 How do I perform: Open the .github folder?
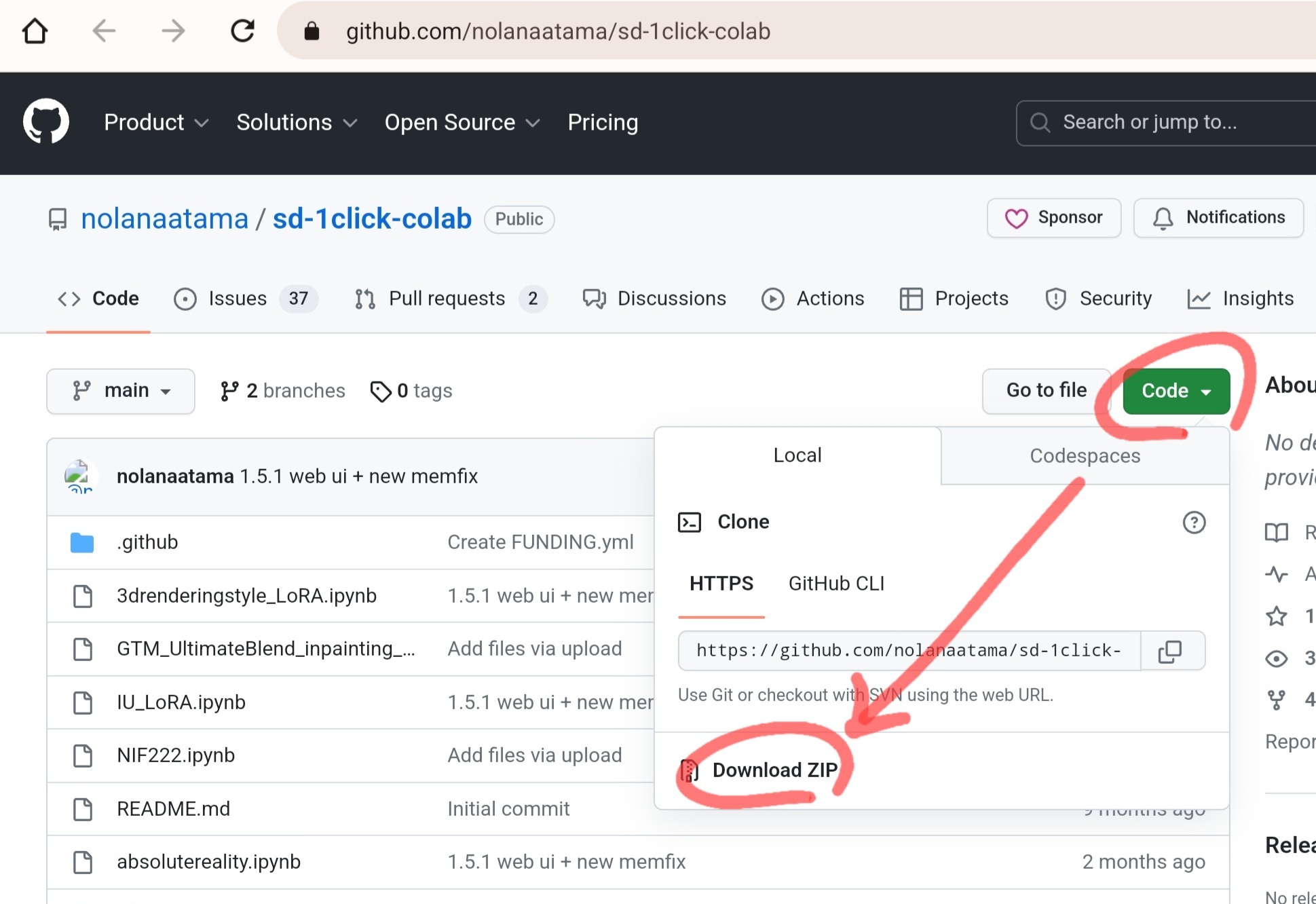[147, 542]
